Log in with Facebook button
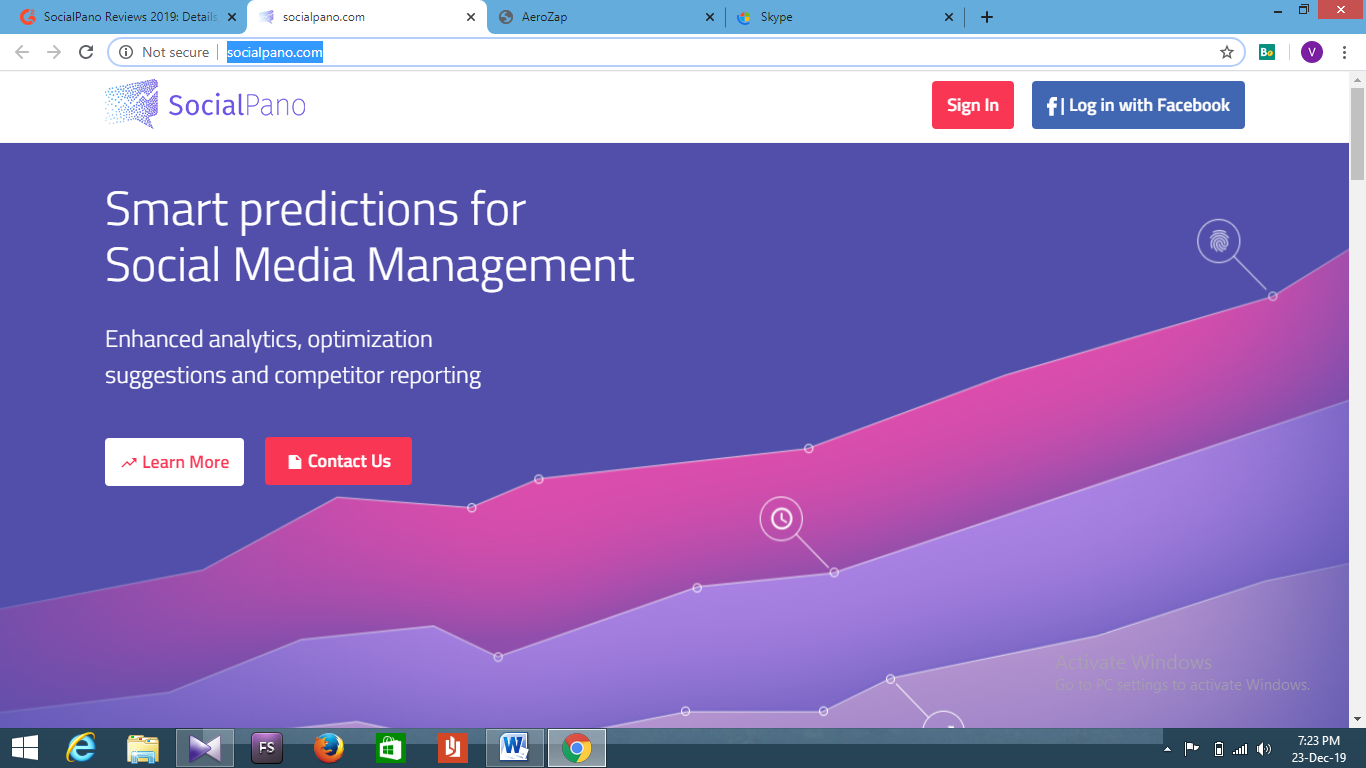The width and height of the screenshot is (1366, 768). coord(1138,105)
